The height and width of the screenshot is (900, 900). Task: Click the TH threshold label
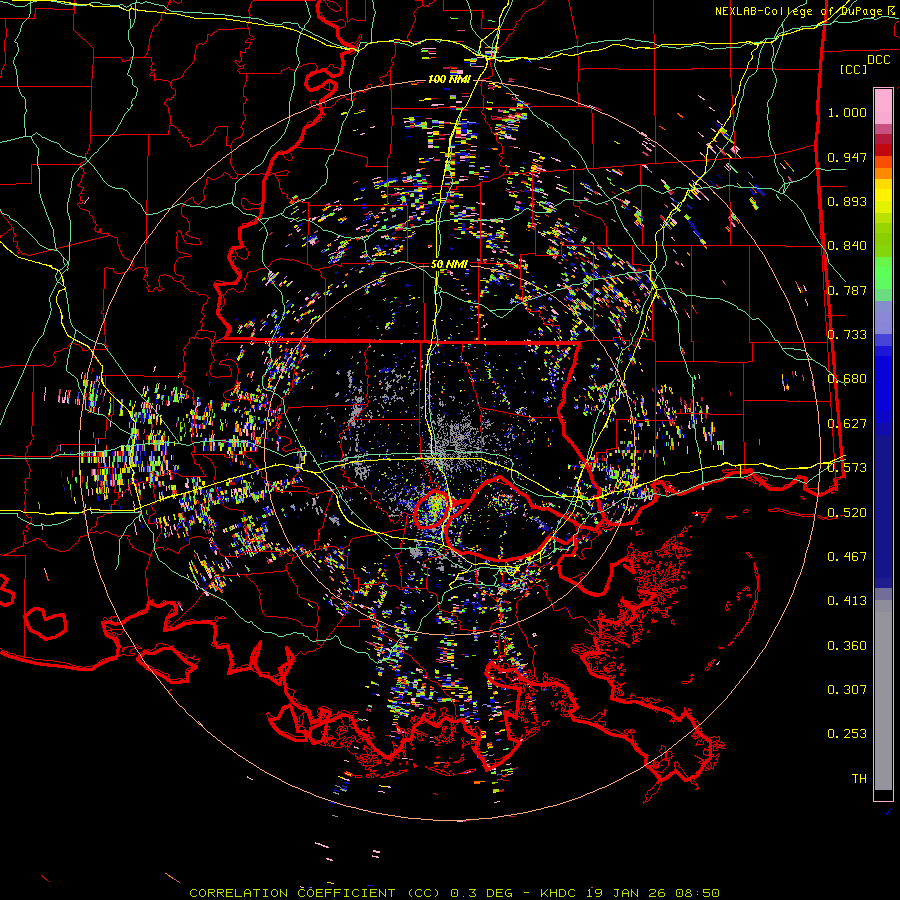click(858, 778)
